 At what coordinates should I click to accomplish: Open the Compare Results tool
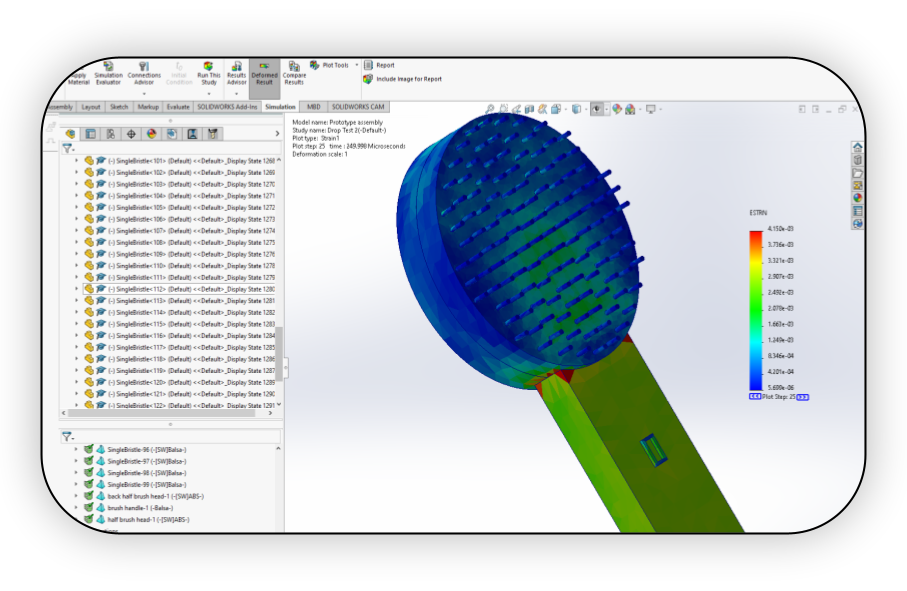pyautogui.click(x=294, y=74)
